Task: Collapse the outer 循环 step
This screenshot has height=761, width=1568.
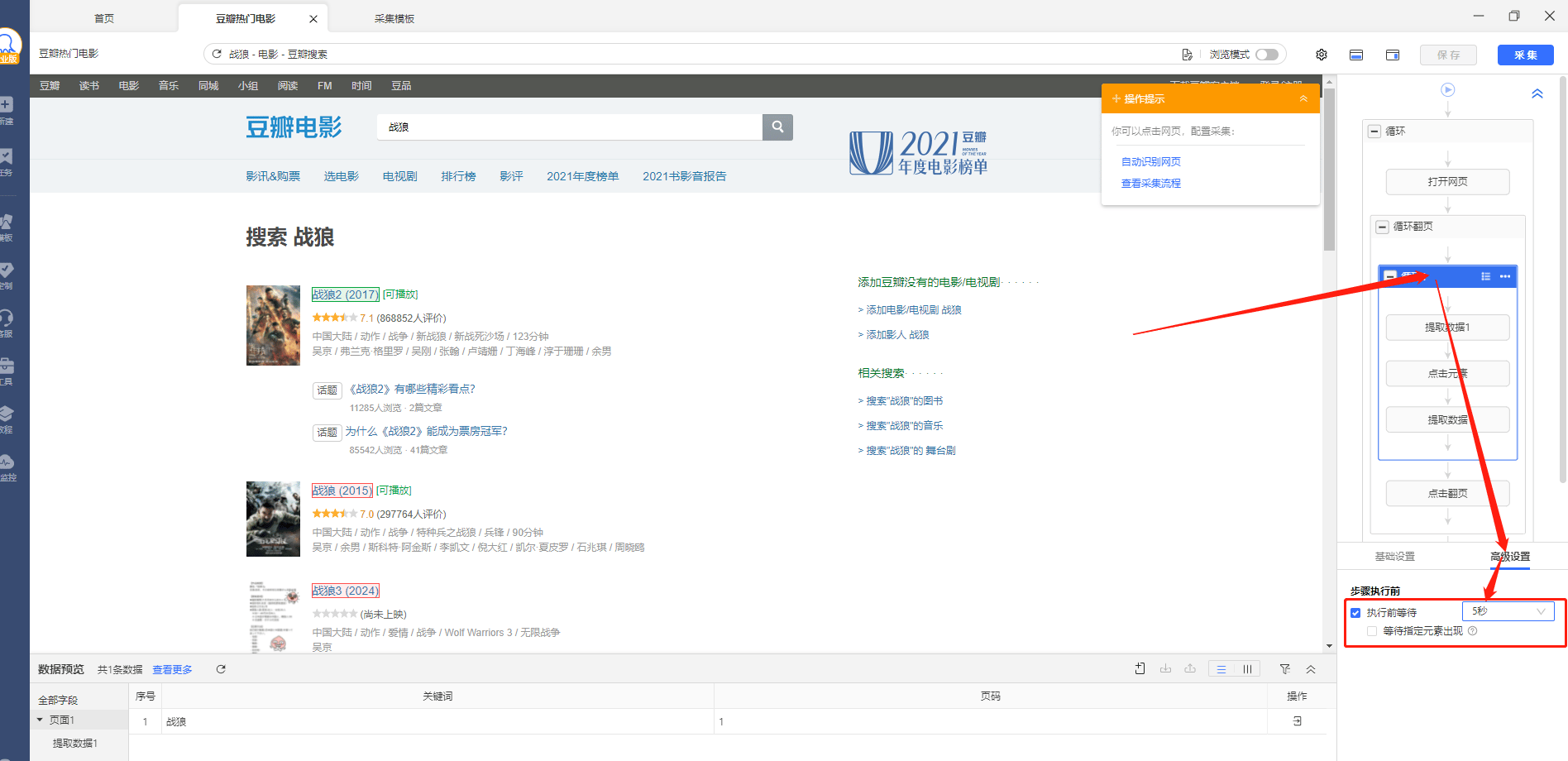Action: [x=1374, y=131]
